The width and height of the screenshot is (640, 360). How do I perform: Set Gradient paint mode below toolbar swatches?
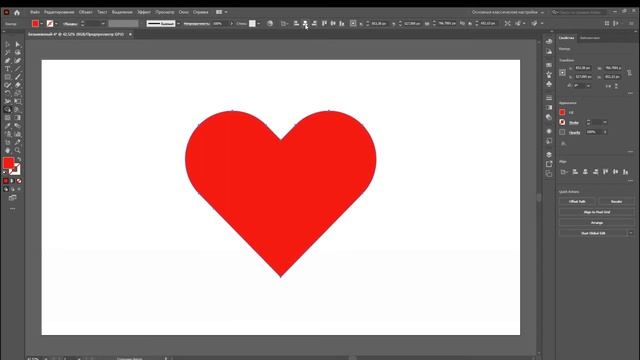(x=12, y=181)
